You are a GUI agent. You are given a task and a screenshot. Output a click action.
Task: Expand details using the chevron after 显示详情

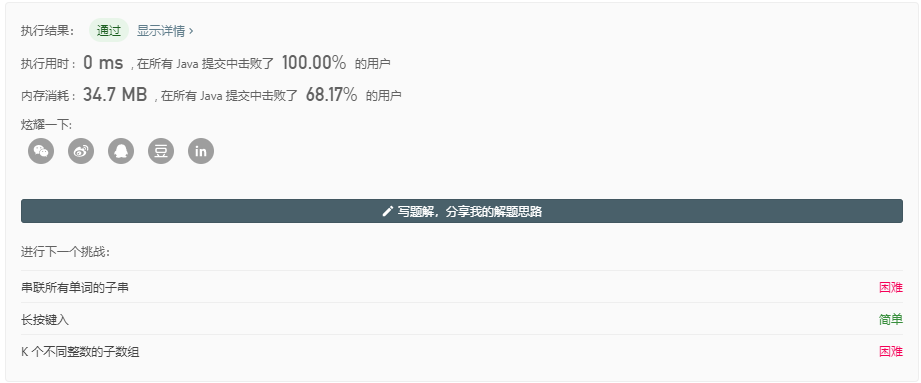tap(191, 31)
